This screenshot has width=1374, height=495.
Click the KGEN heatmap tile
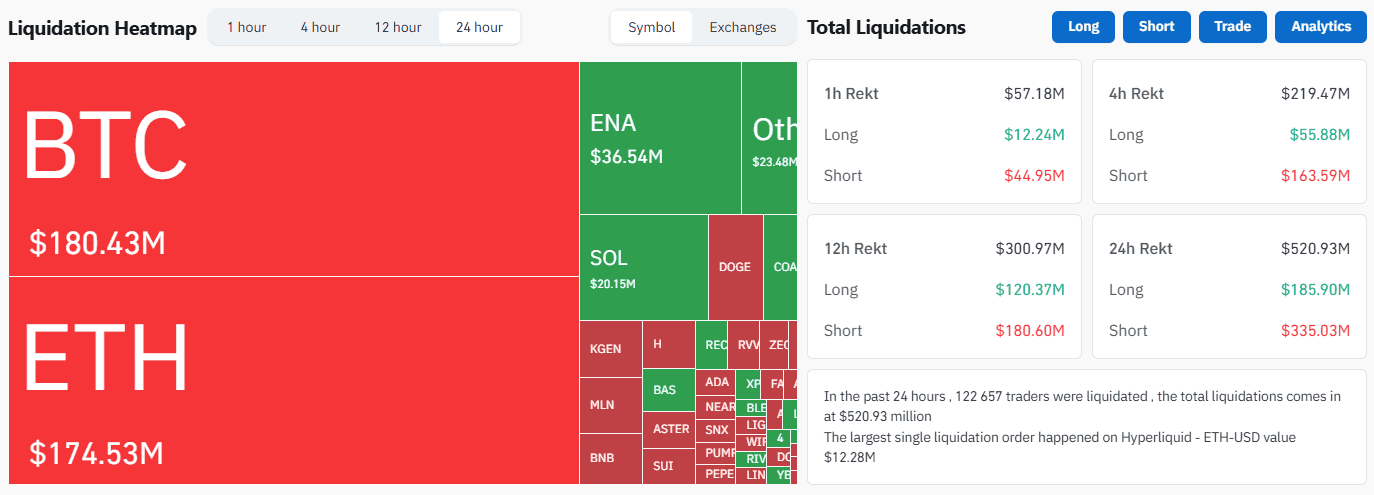[610, 349]
